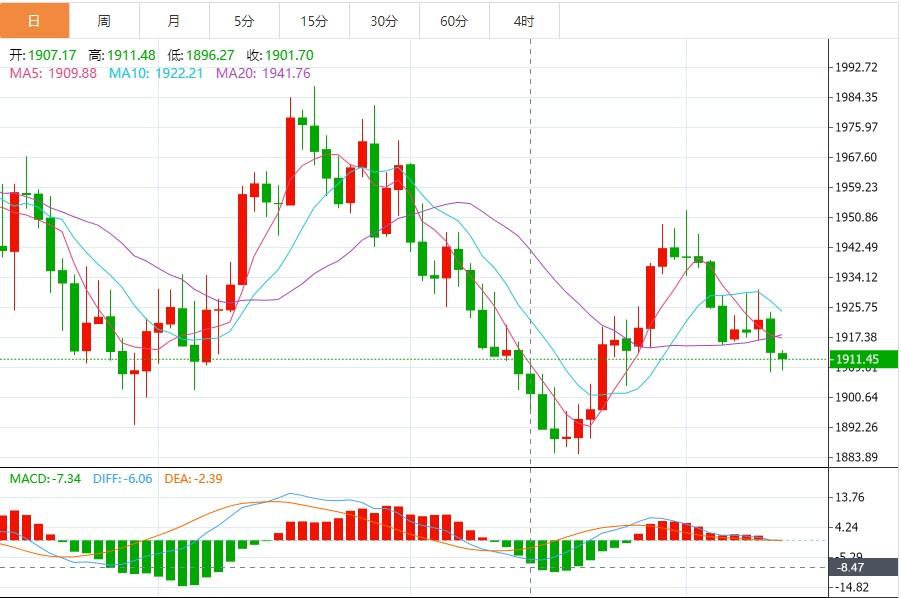The height and width of the screenshot is (598, 901).
Task: Click the 1942.49 price axis label
Action: click(x=856, y=247)
